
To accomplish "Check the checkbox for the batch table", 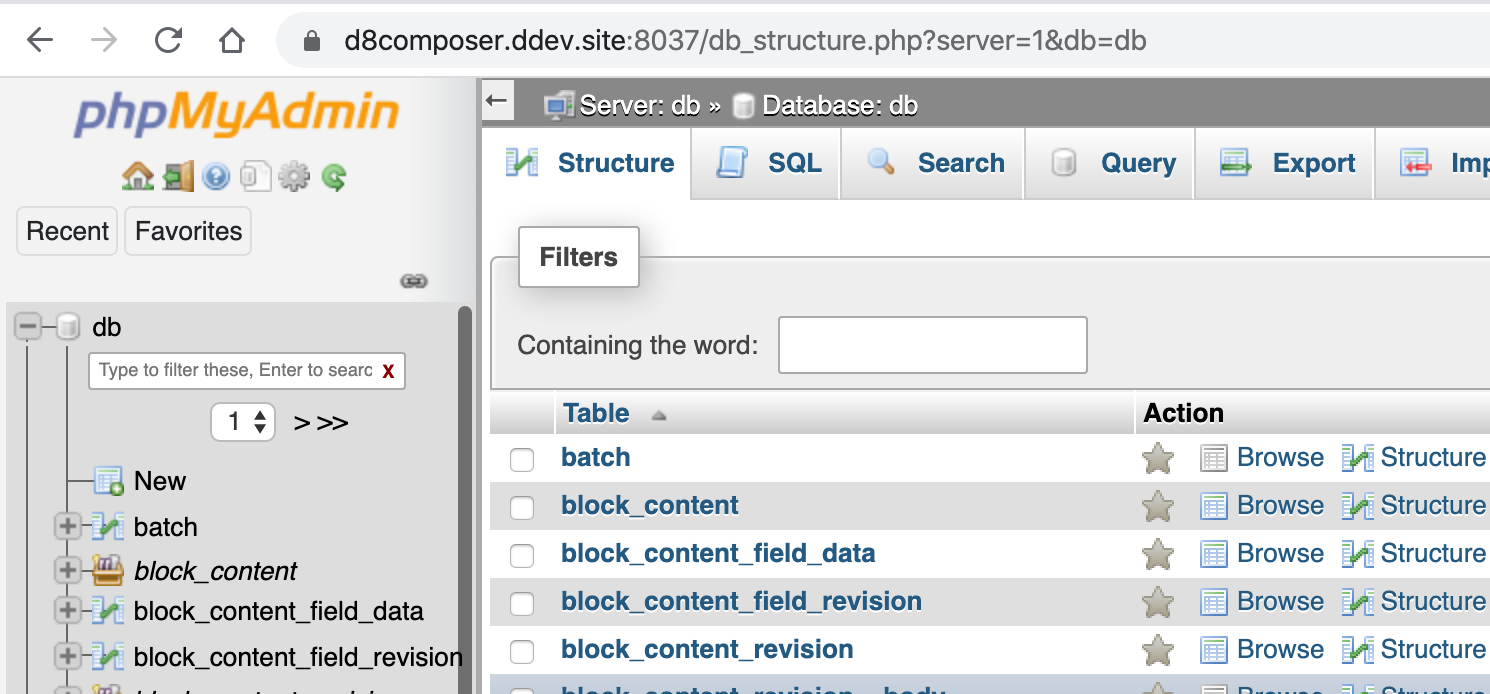I will pyautogui.click(x=522, y=460).
